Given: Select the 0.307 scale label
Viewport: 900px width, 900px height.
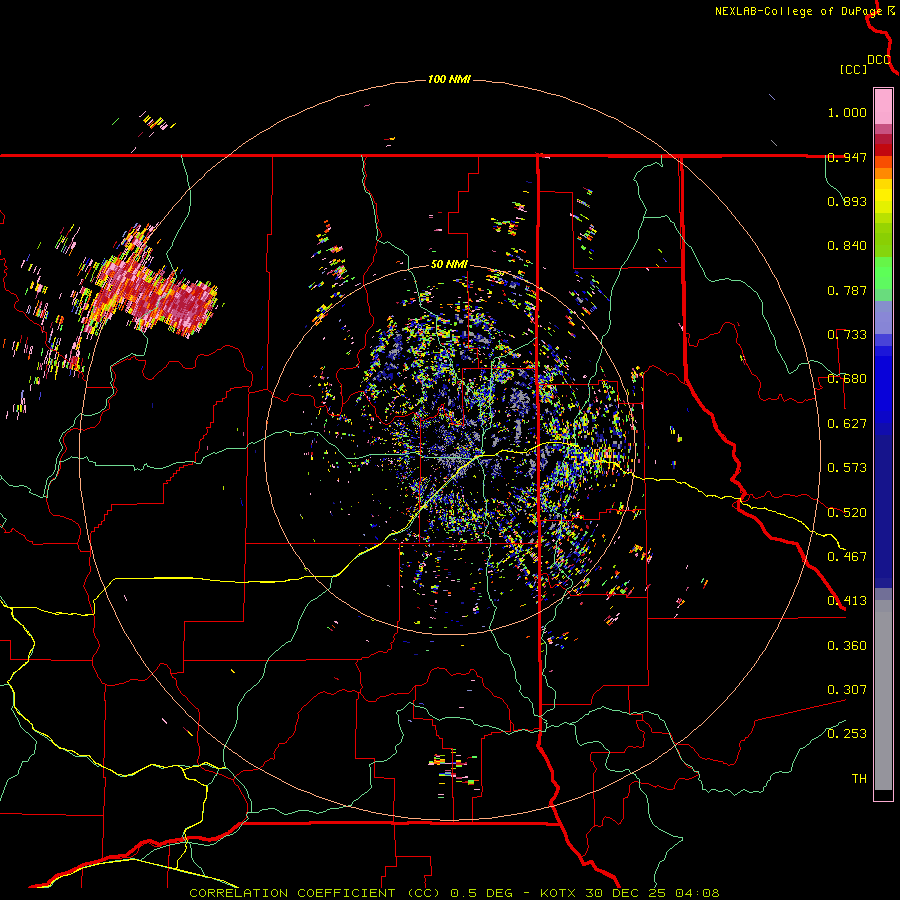Looking at the screenshot, I should click(x=847, y=690).
